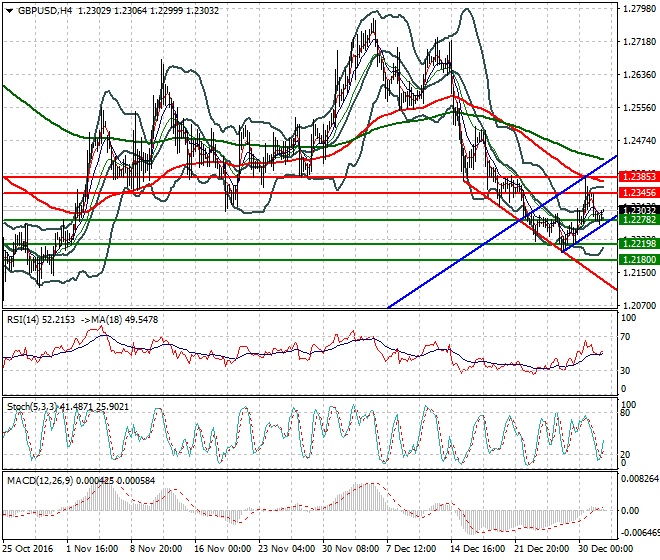Click the 1 Nov 16:00 time label
Viewport: 660px width, 560px height.
click(x=92, y=549)
